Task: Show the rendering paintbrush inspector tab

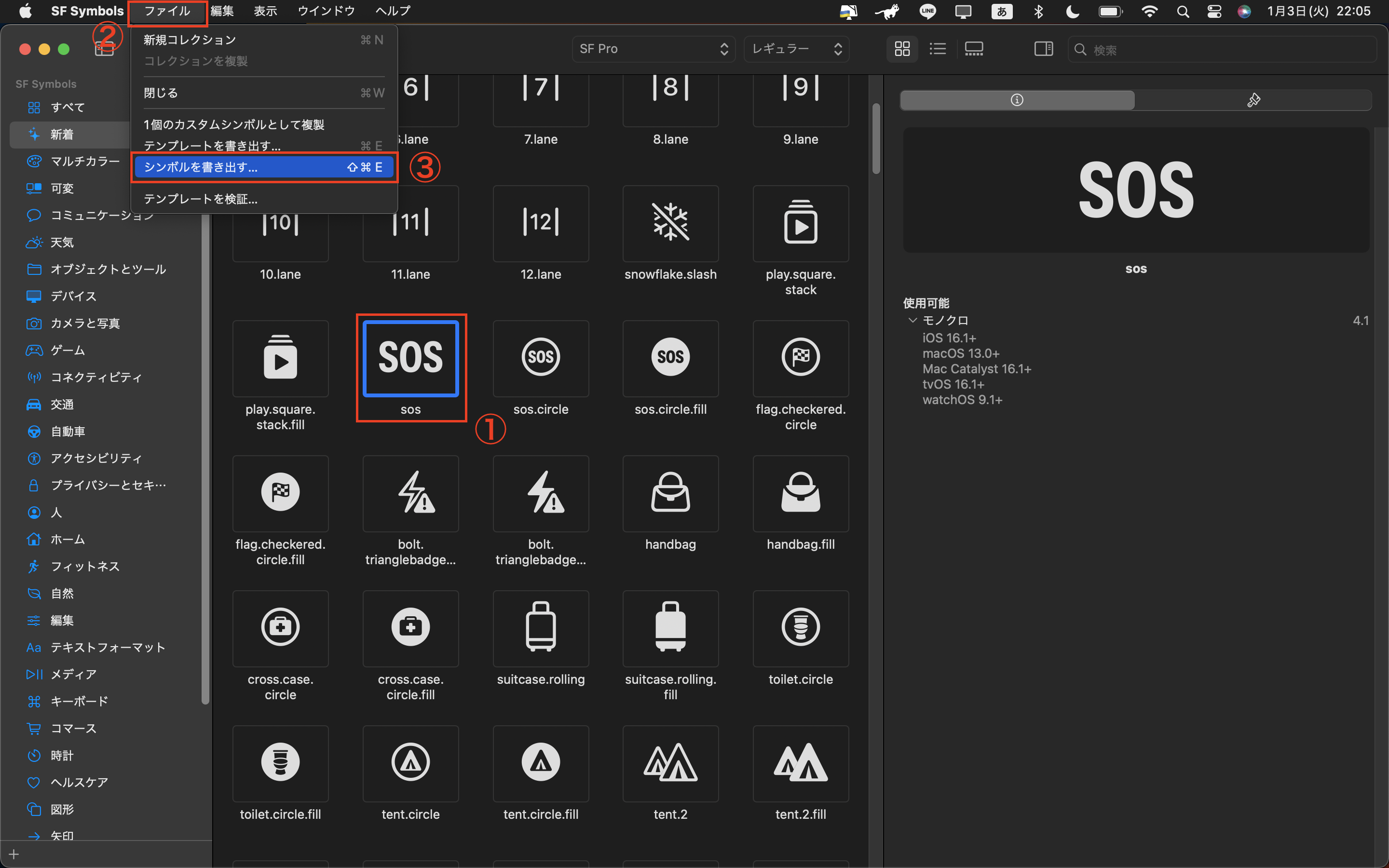Action: (x=1253, y=100)
